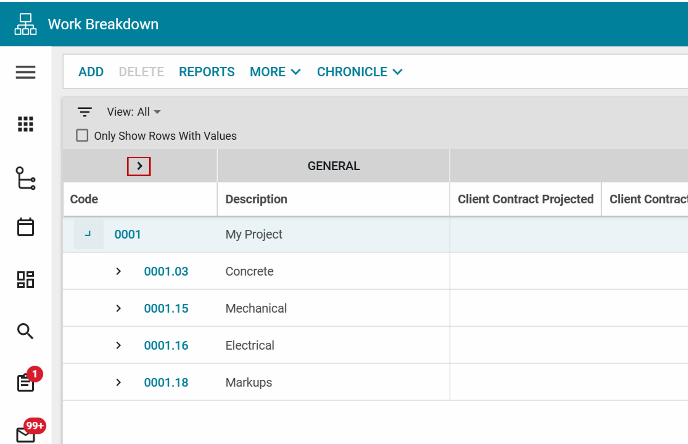Expand columns using the arrow above Code
Image resolution: width=688 pixels, height=444 pixels.
[139, 166]
